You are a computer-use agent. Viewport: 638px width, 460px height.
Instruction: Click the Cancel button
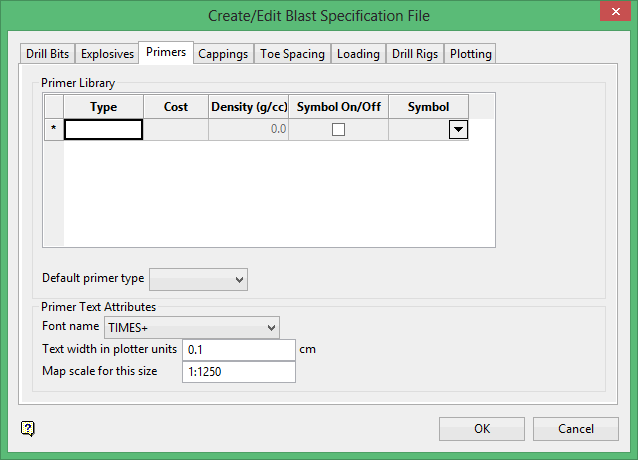click(x=575, y=429)
